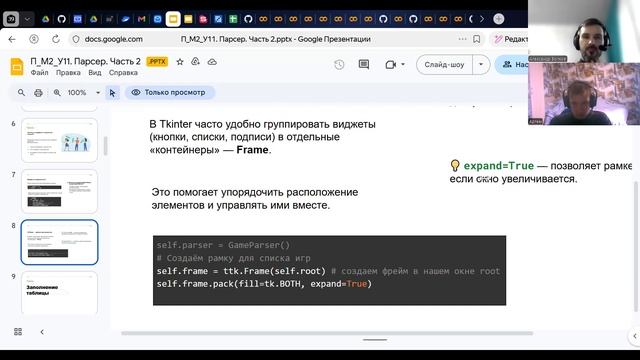Viewport: 640px width, 360px height.
Task: Click code line self.frame.pack(fill=tk.BOTH
Action: coord(264,284)
